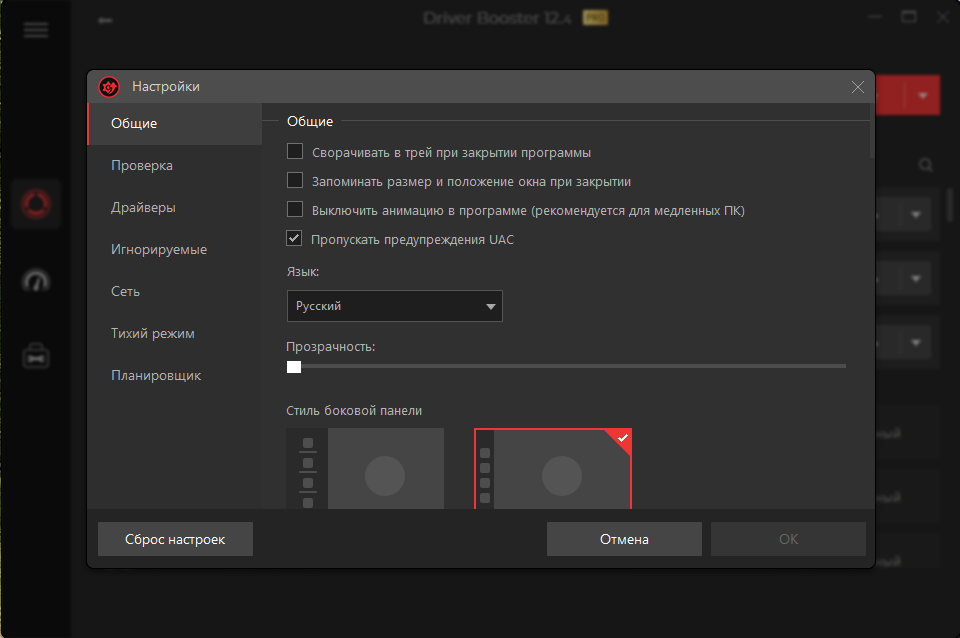960x638 pixels.
Task: Enable Сворачивать в трей при закрытии
Action: (x=295, y=151)
